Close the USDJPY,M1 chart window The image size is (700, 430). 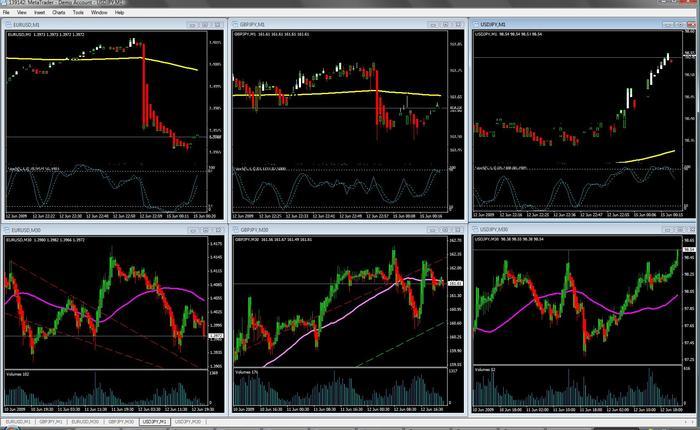coord(692,25)
